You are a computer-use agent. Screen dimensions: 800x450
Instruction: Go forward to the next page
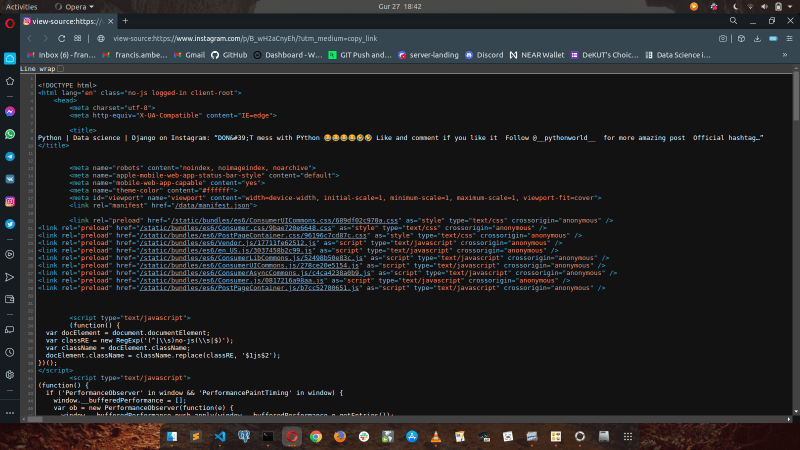coord(45,38)
